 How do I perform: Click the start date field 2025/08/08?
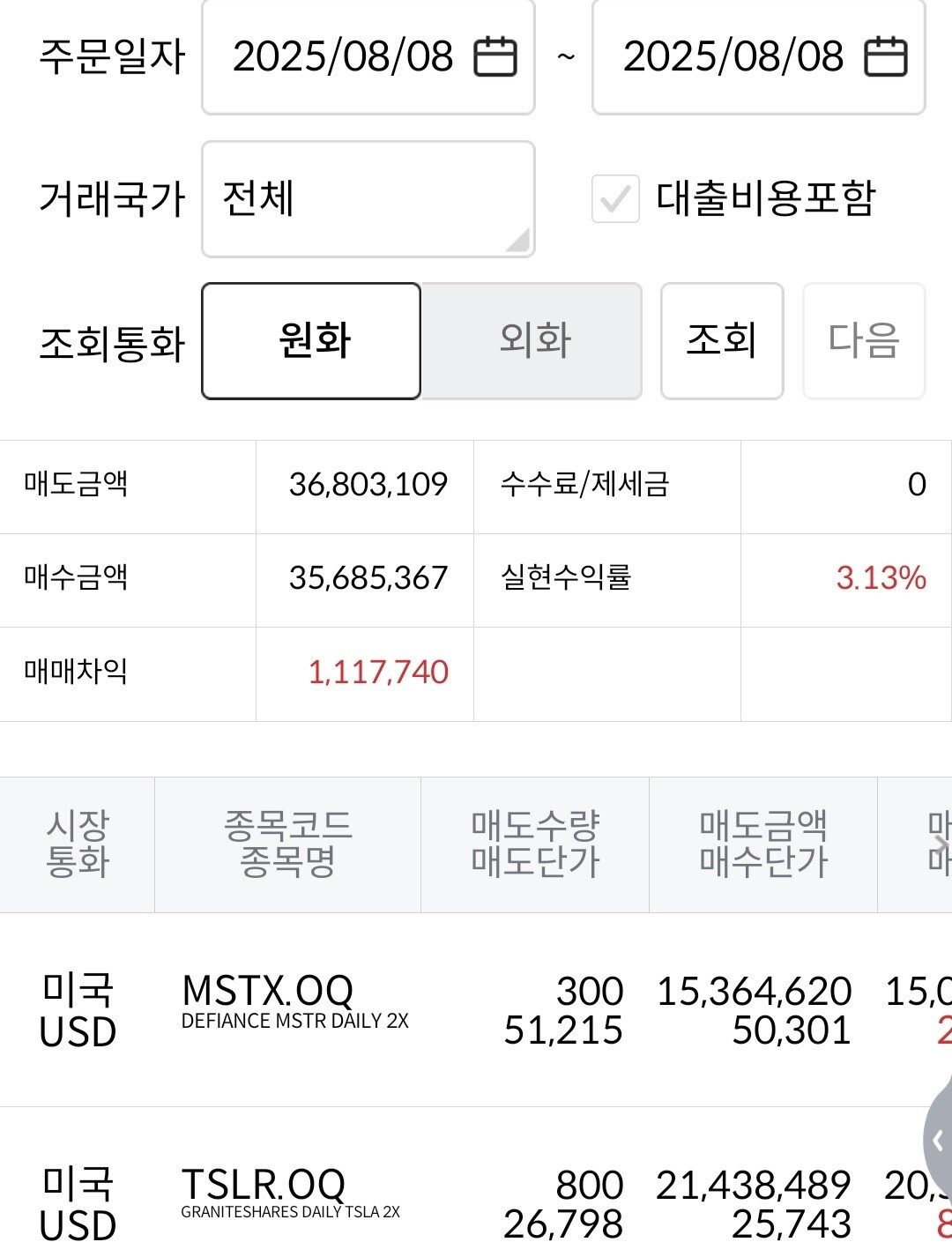[x=344, y=57]
